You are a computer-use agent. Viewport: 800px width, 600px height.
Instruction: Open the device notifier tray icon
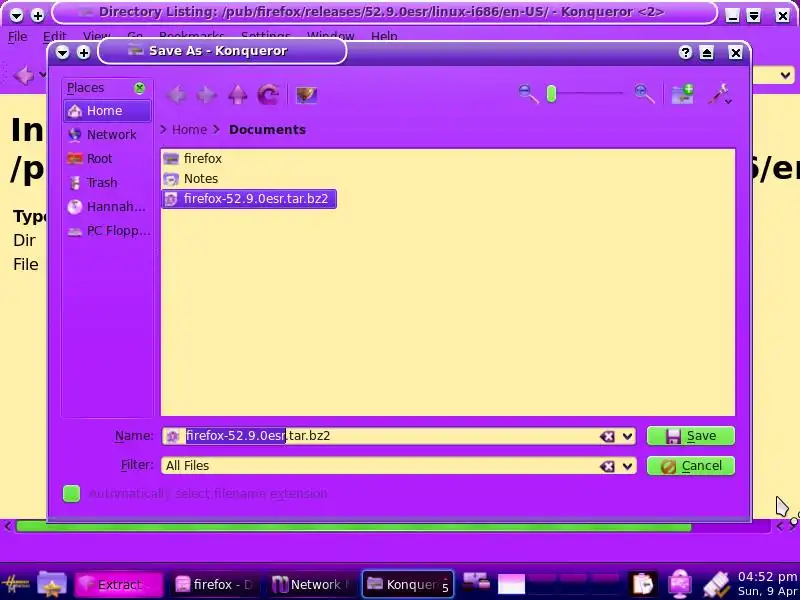tap(715, 584)
